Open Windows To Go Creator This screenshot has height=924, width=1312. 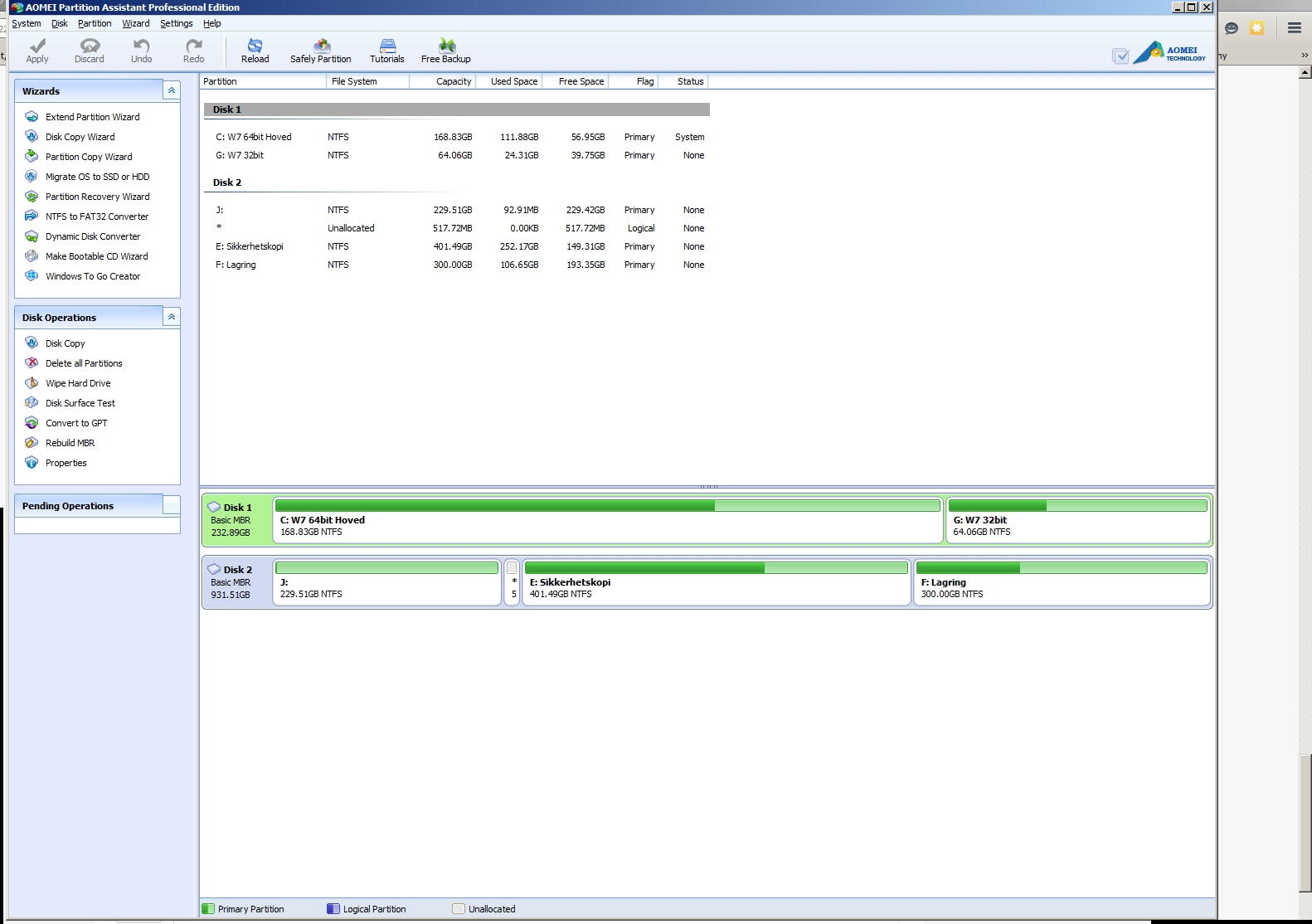[x=93, y=276]
